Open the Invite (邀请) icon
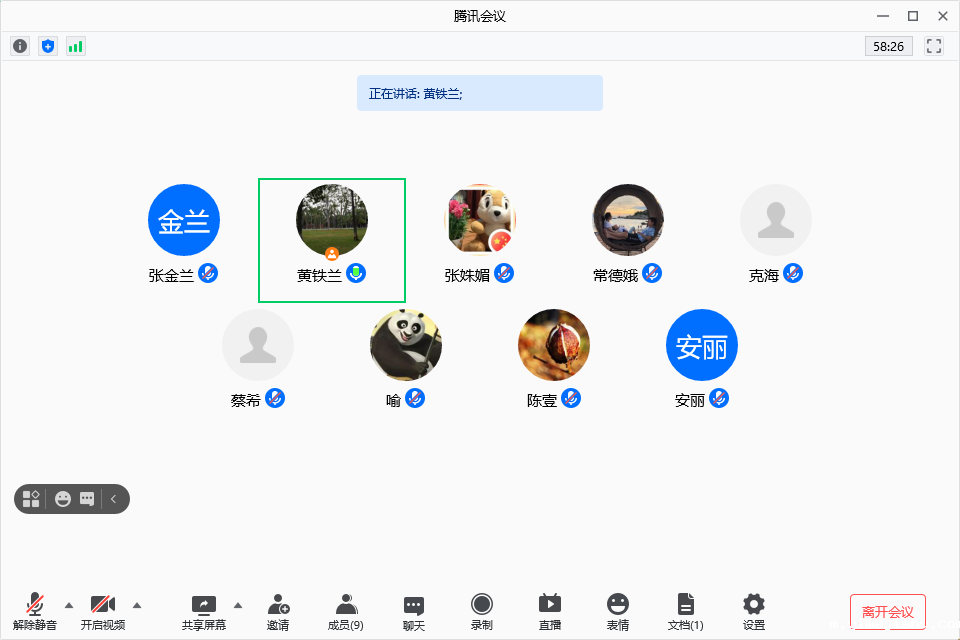Image resolution: width=960 pixels, height=640 pixels. pos(278,611)
